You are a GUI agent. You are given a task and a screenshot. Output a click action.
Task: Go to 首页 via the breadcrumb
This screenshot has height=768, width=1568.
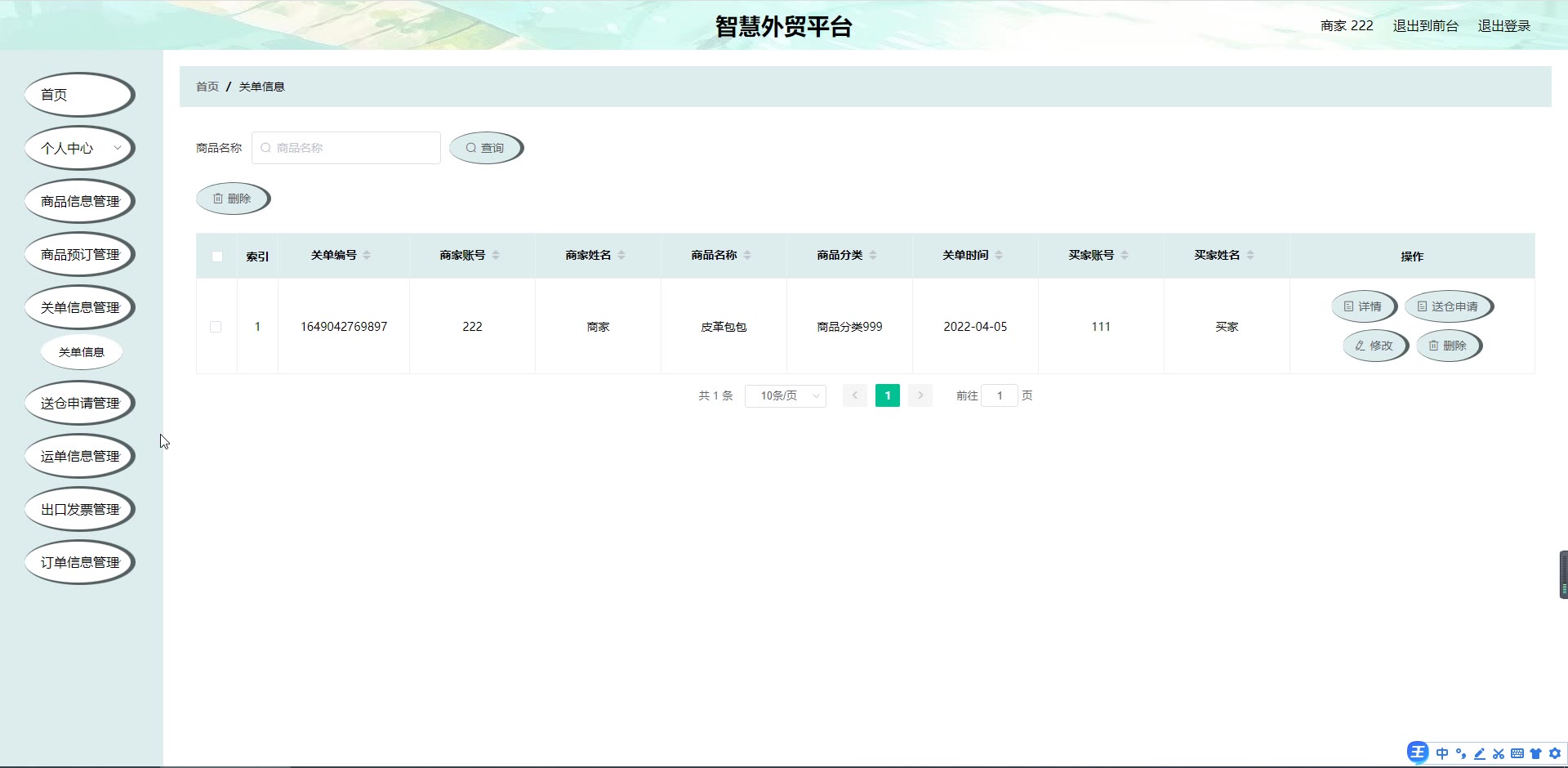[207, 87]
